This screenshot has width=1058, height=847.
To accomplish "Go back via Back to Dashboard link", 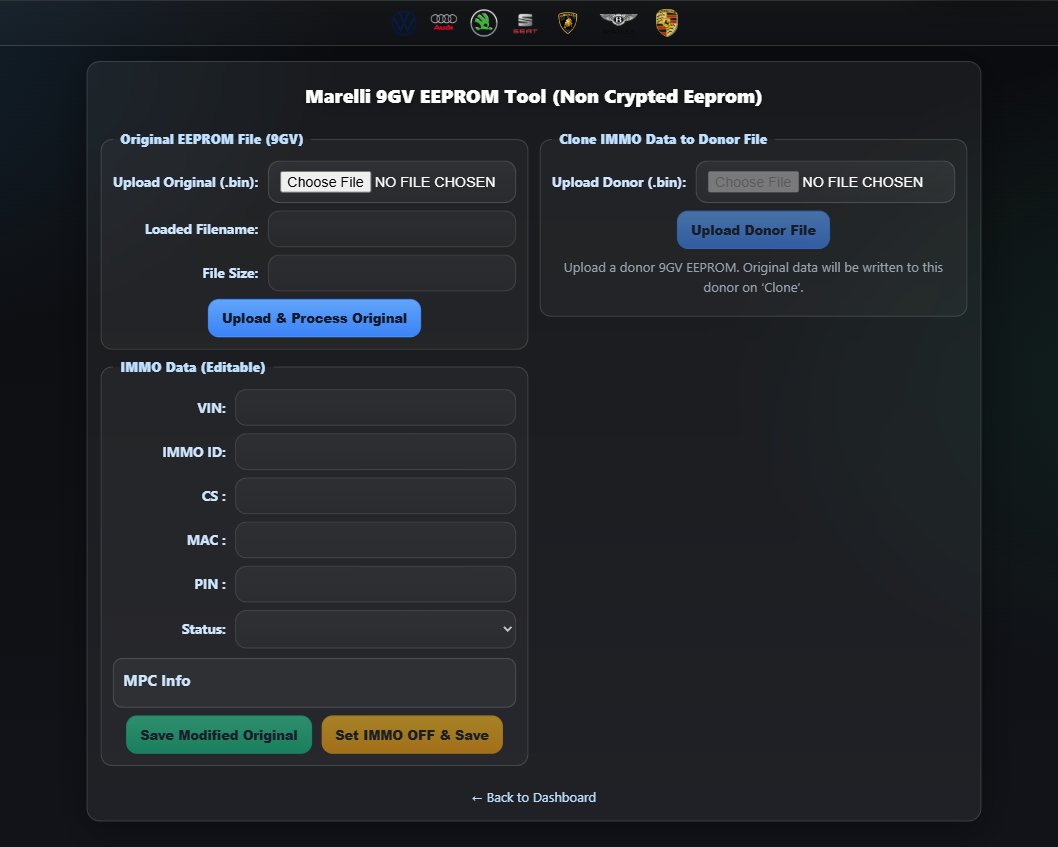I will pos(534,797).
